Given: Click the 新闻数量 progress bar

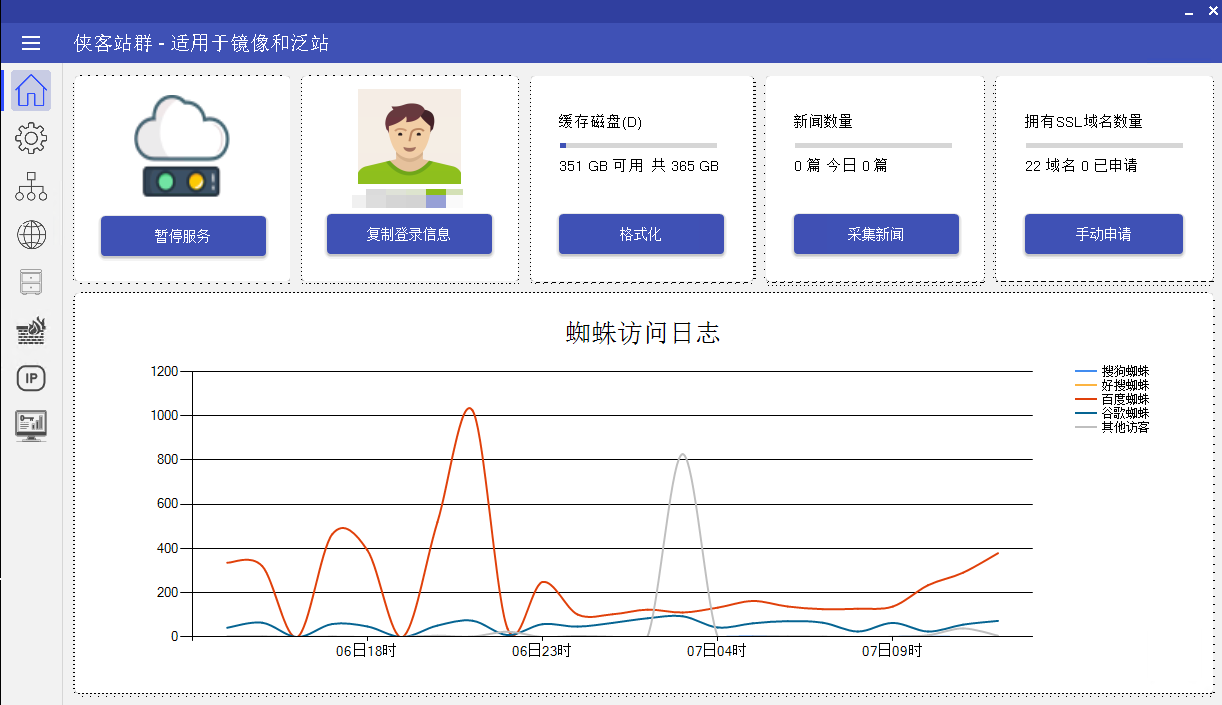Looking at the screenshot, I should (x=873, y=146).
